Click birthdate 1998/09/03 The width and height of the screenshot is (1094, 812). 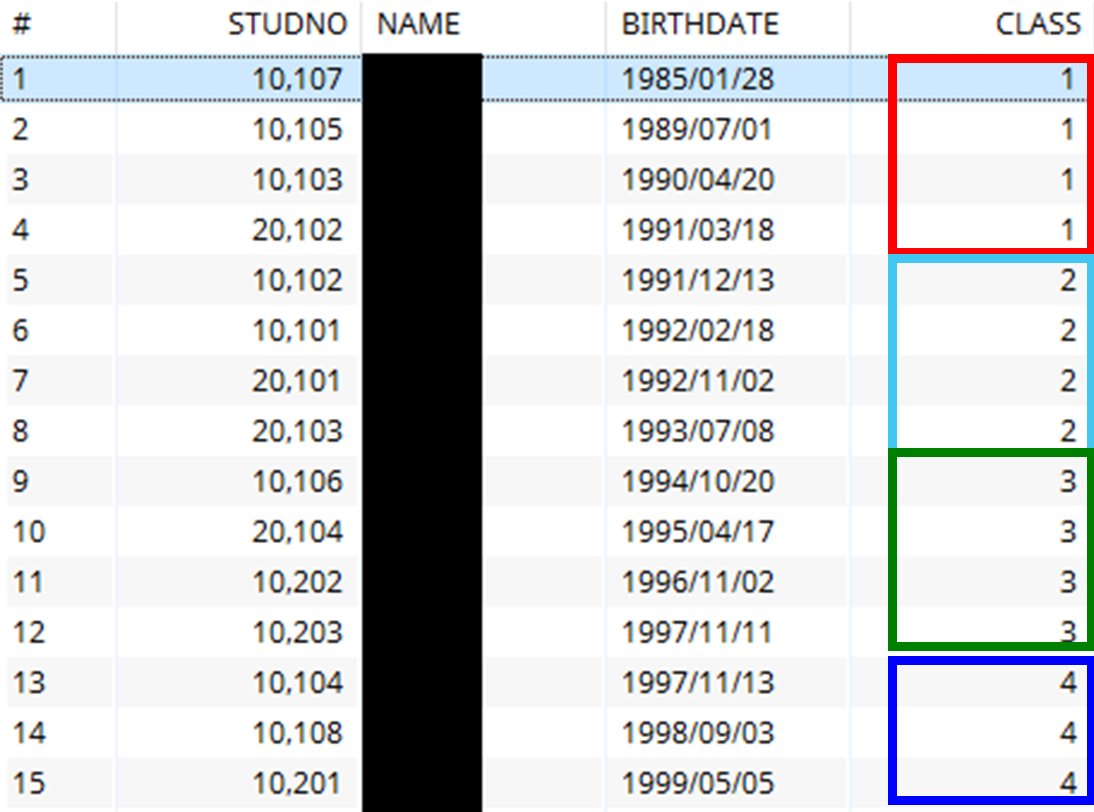click(698, 732)
